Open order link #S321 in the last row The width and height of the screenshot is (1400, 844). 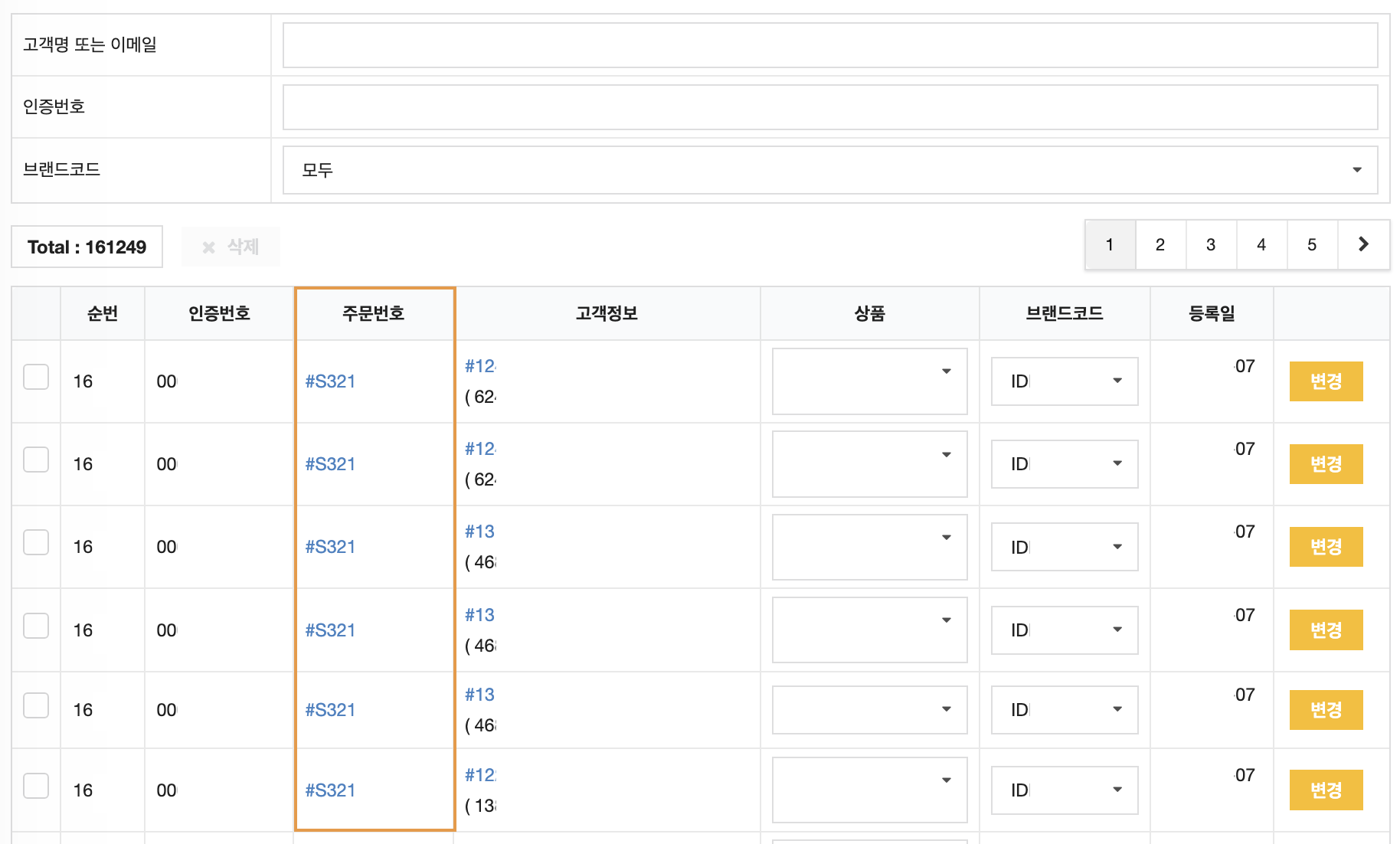[330, 790]
